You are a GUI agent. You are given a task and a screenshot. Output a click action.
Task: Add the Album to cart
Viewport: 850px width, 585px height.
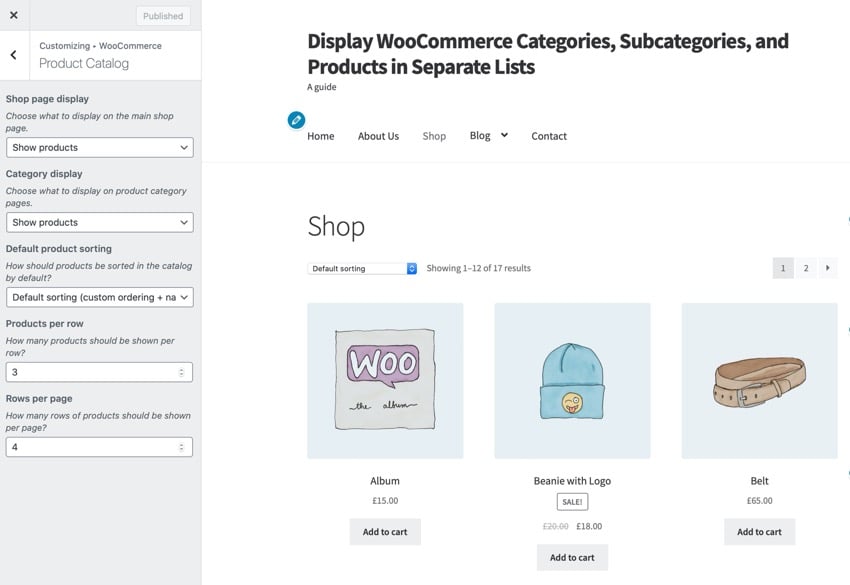coord(385,531)
